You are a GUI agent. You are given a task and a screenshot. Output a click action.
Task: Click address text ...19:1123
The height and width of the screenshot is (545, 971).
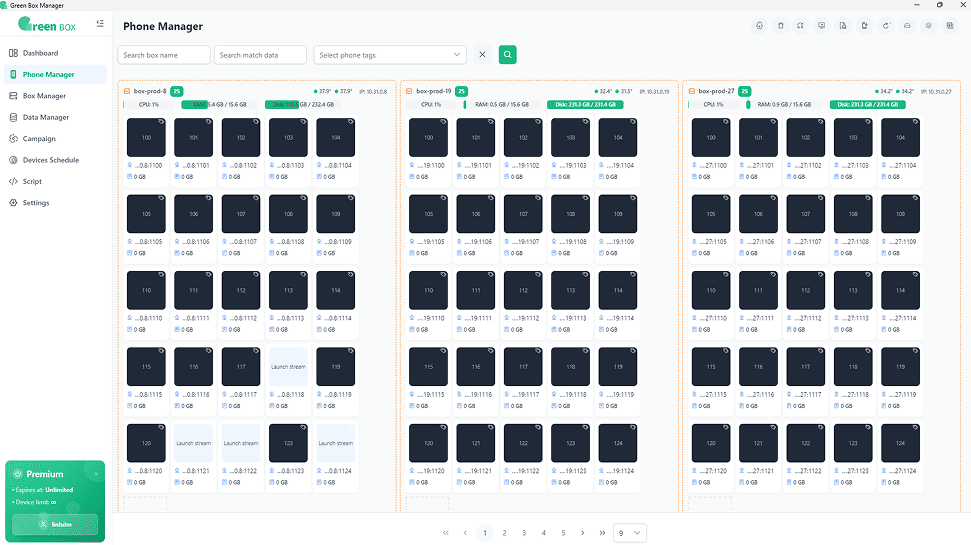click(x=575, y=471)
